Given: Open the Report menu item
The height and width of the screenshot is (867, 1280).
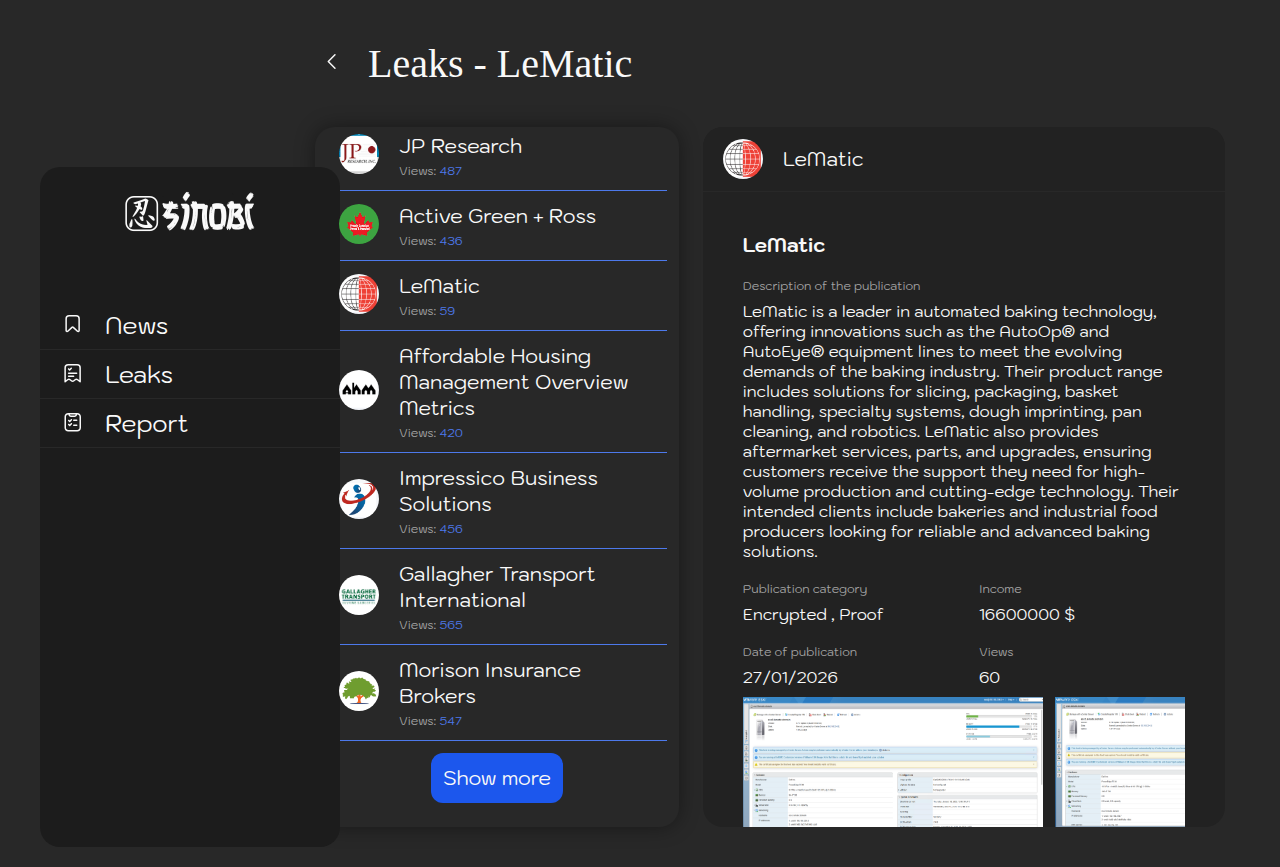Looking at the screenshot, I should [x=146, y=424].
